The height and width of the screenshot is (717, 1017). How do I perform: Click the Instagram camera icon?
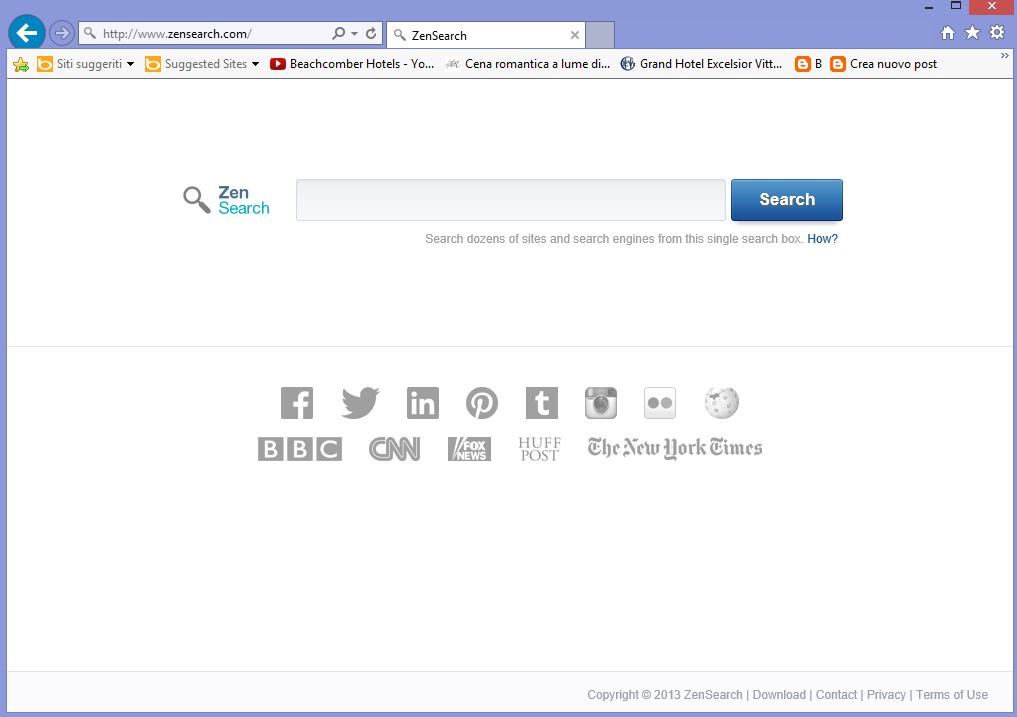click(x=601, y=403)
